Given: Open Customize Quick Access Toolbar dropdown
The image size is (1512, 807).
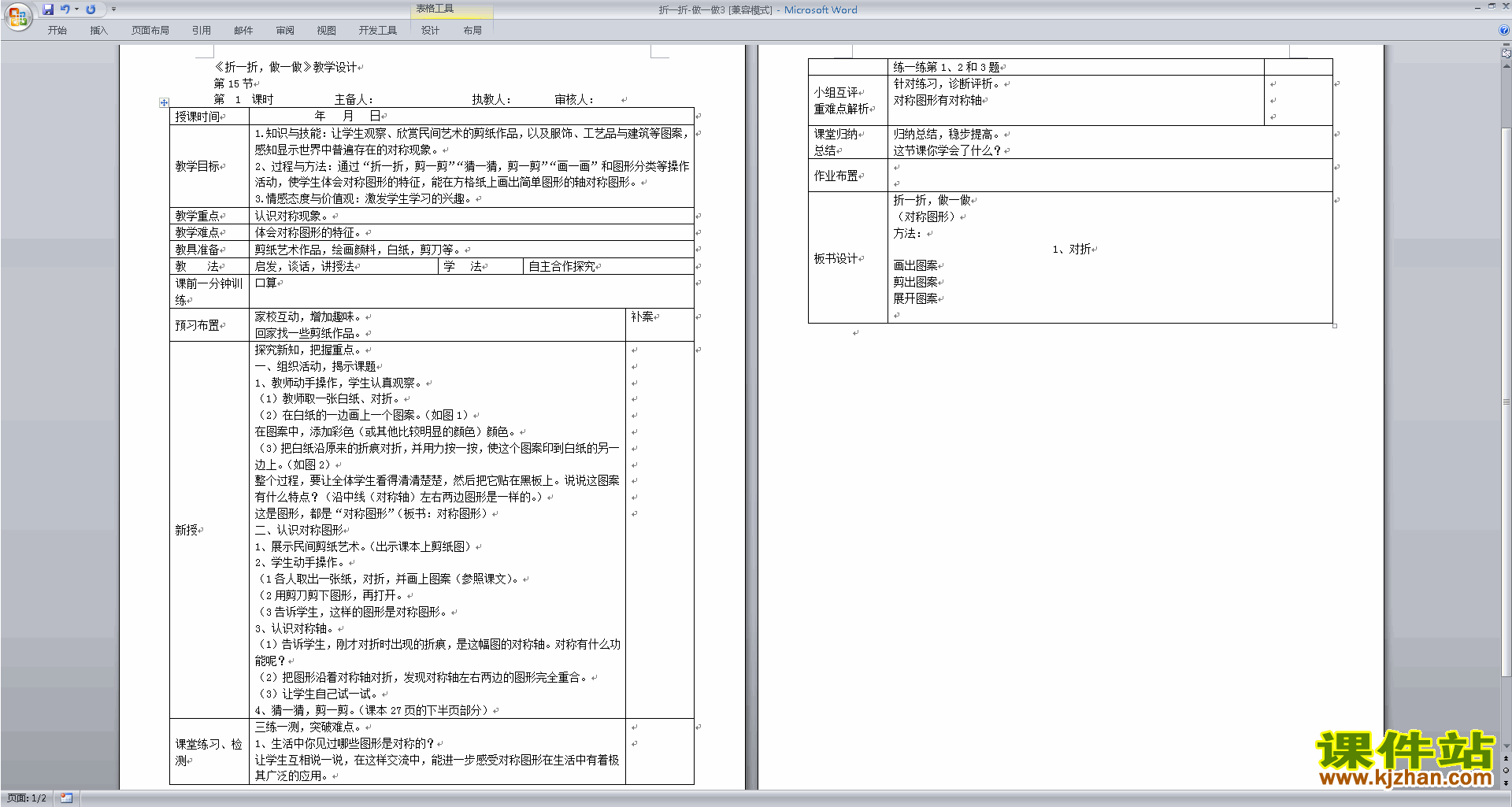Looking at the screenshot, I should click(113, 9).
